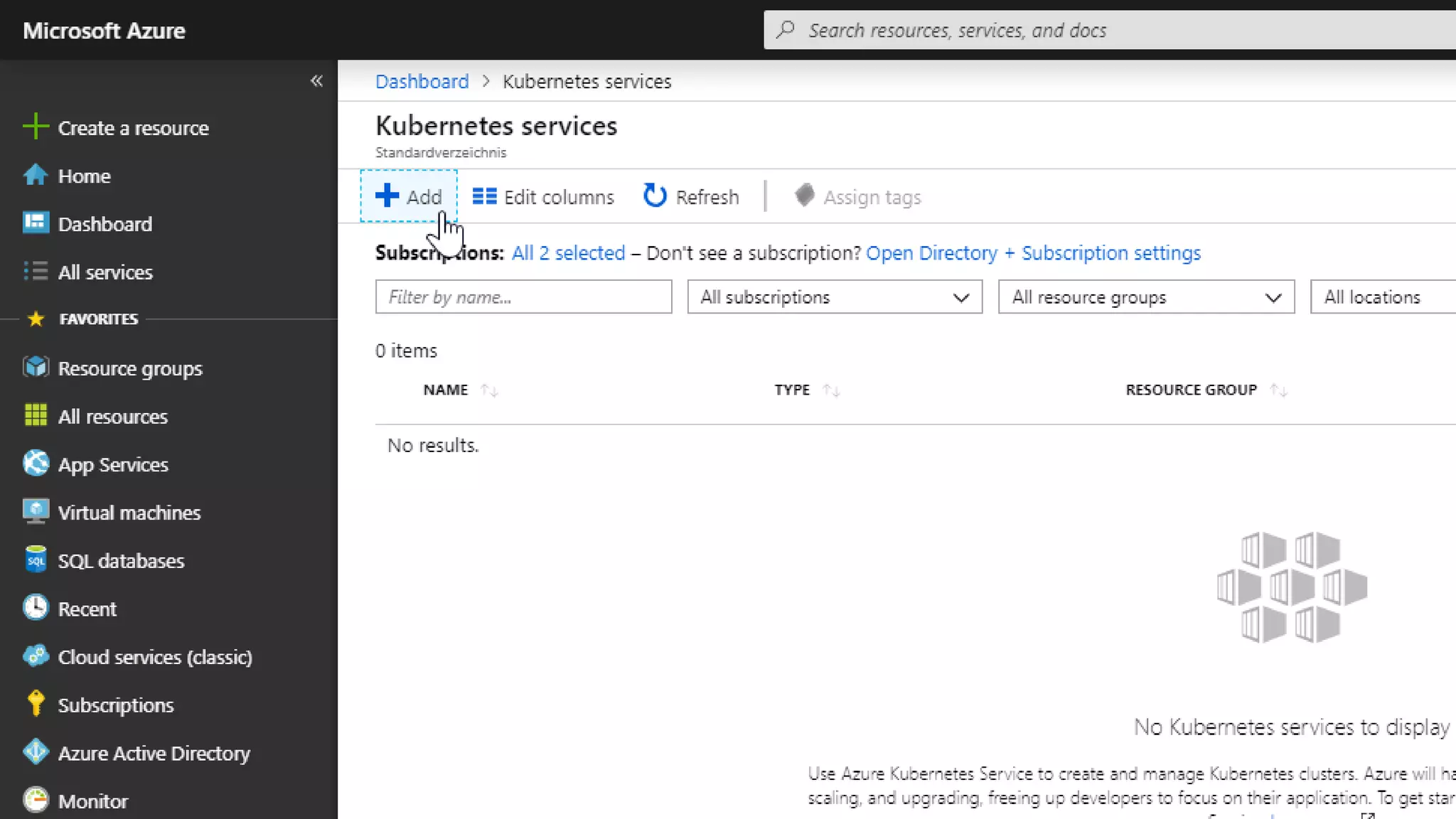Open SQL databases icon in sidebar

35,560
